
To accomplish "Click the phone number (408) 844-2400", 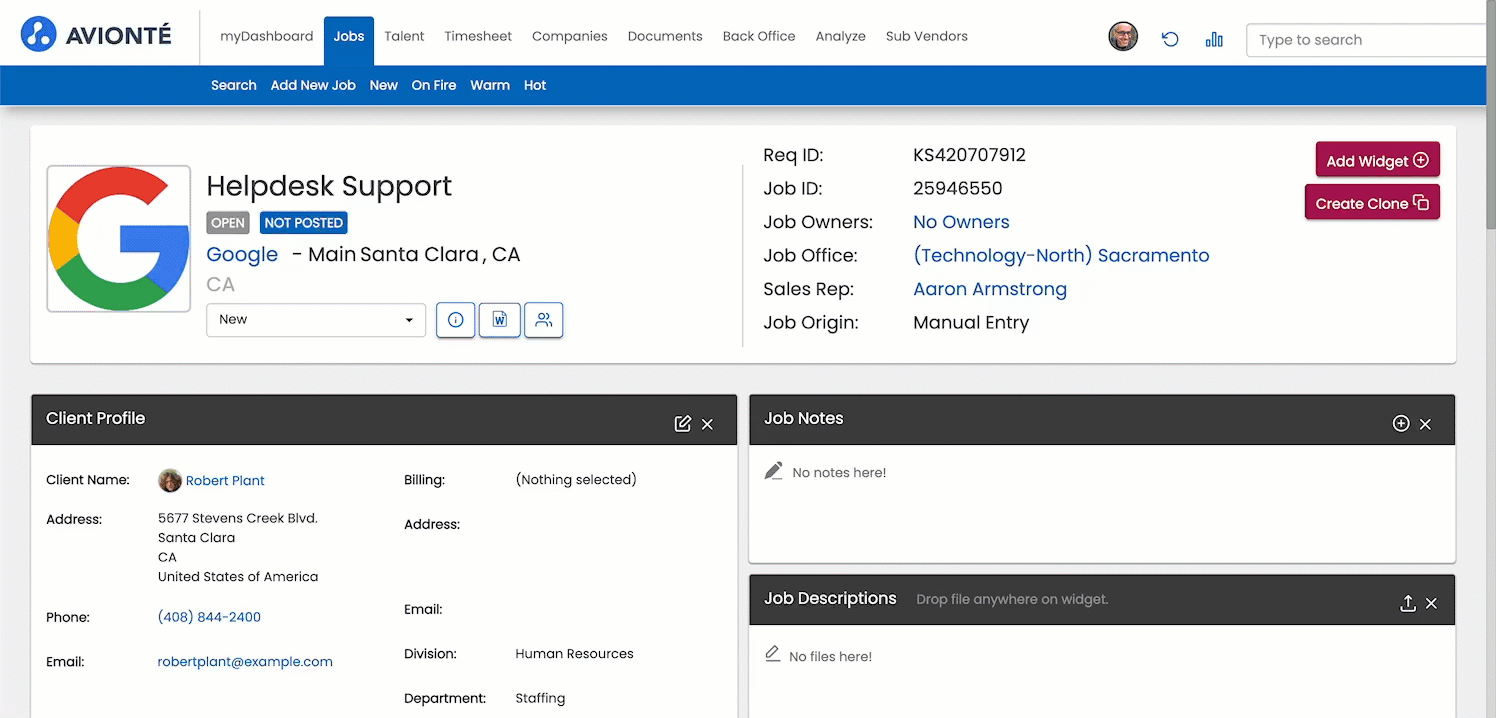I will click(209, 618).
